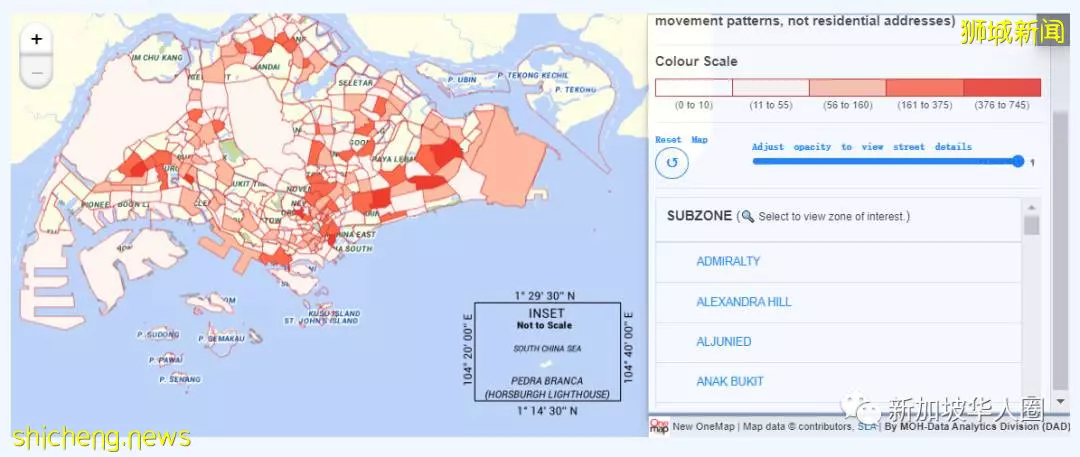Click the P. SENANG island label

point(180,380)
